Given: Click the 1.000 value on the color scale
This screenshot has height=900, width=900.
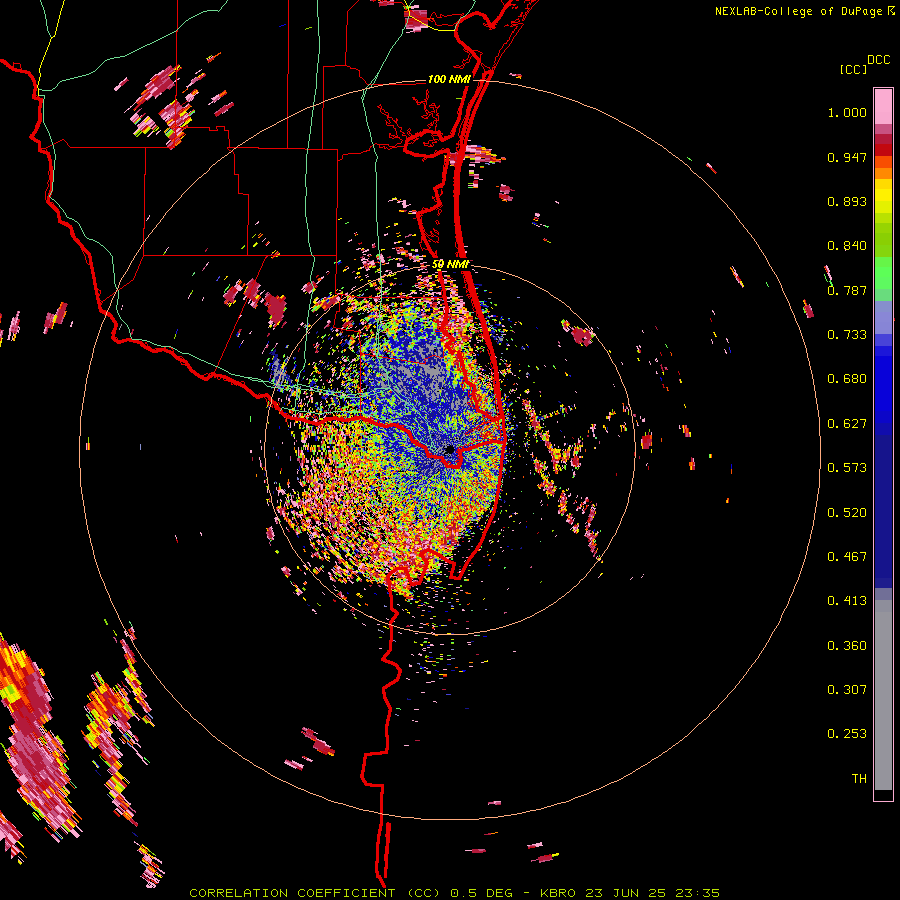Looking at the screenshot, I should point(847,112).
